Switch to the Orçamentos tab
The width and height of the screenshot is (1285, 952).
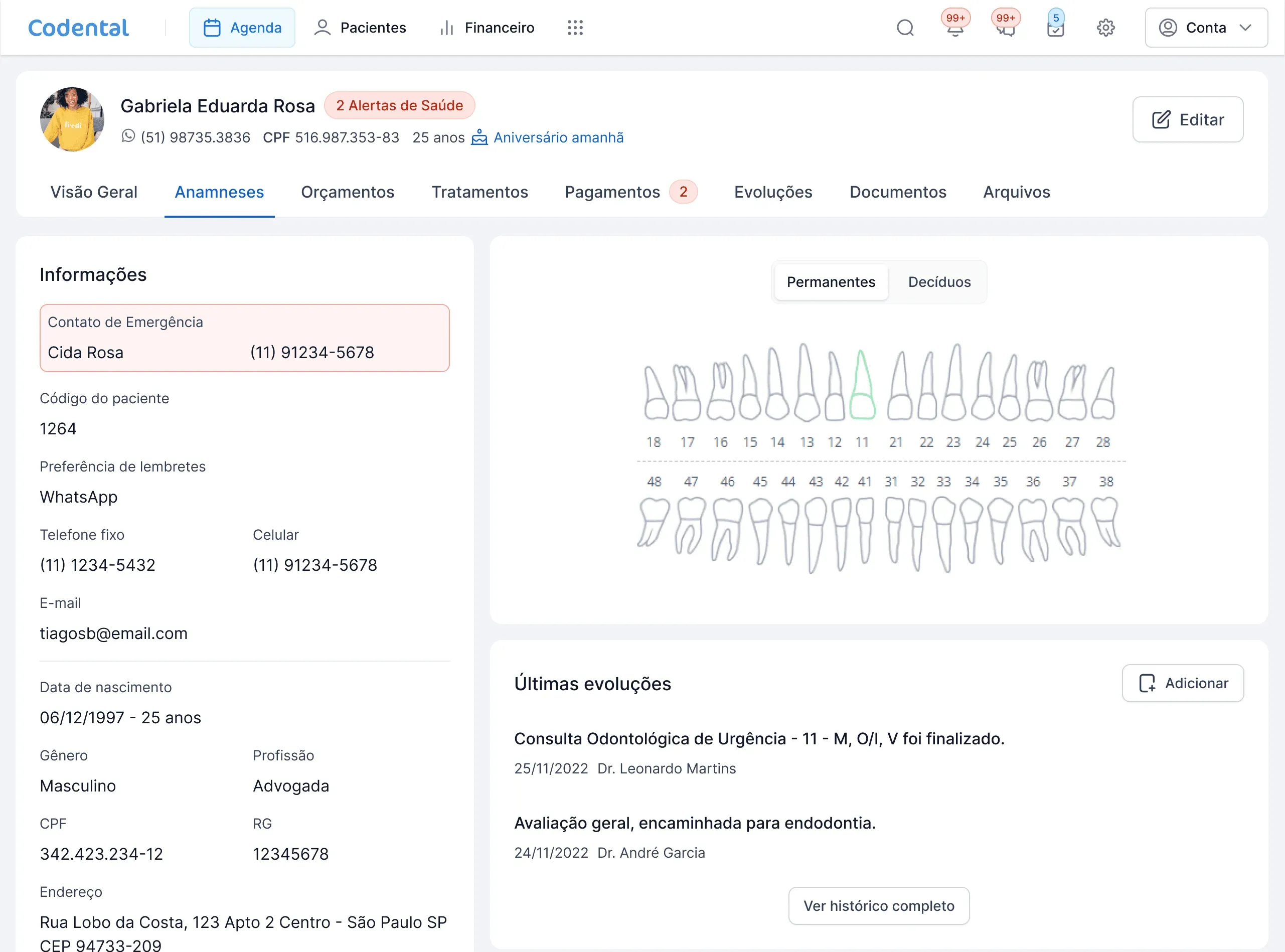[348, 192]
